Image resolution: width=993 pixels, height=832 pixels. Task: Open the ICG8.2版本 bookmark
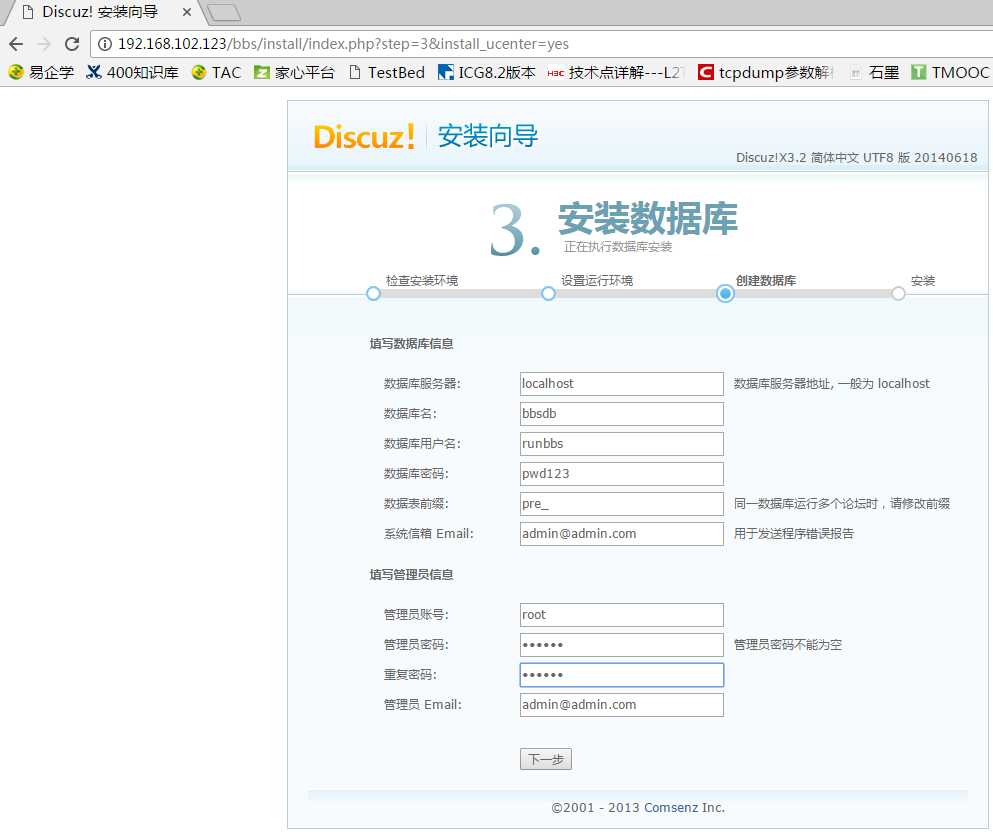486,72
